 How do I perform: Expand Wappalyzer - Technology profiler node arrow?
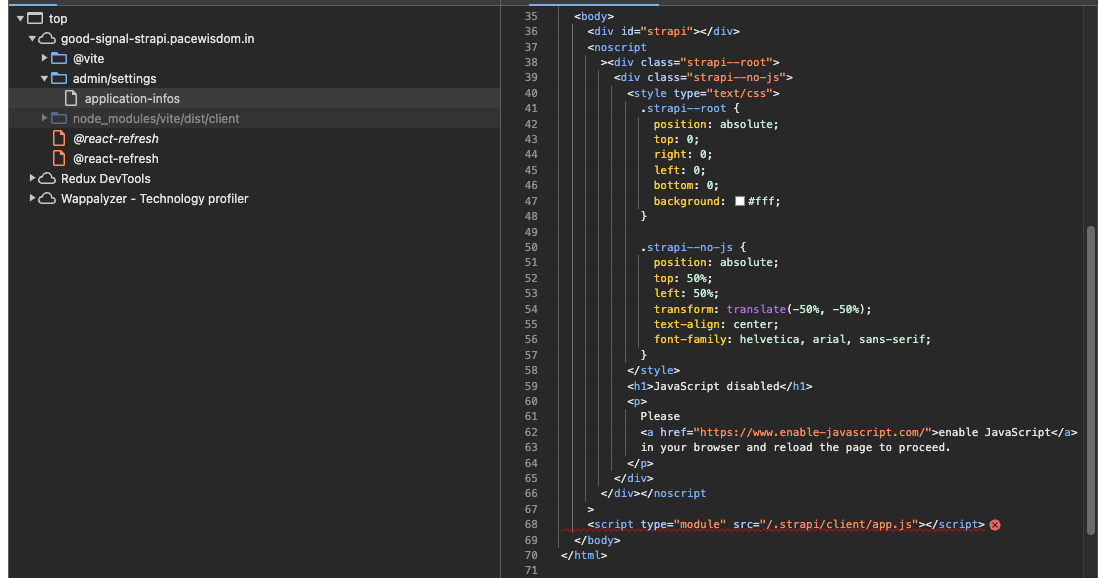point(32,199)
